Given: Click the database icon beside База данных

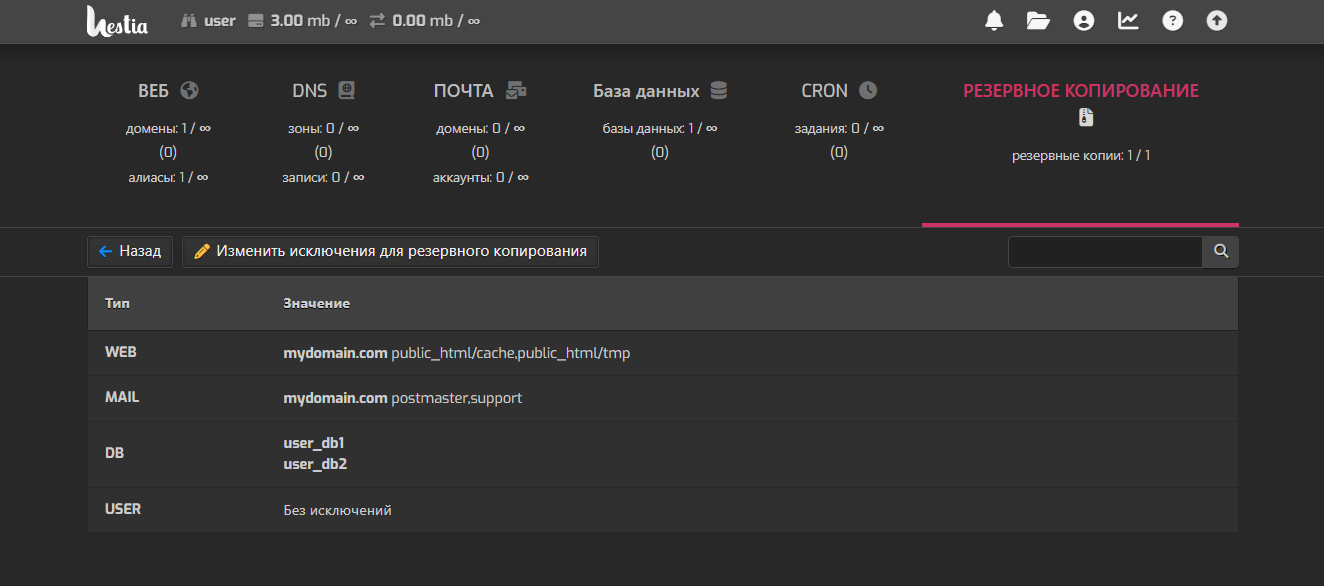Looking at the screenshot, I should point(718,90).
